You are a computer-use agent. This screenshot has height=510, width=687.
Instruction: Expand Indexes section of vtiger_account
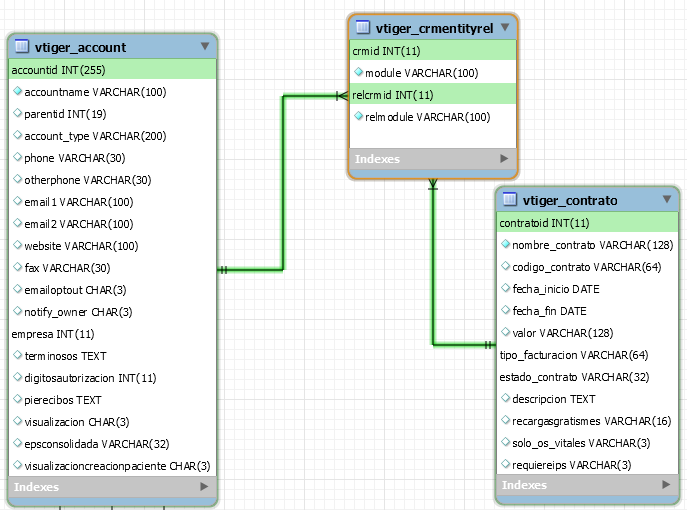pos(204,486)
